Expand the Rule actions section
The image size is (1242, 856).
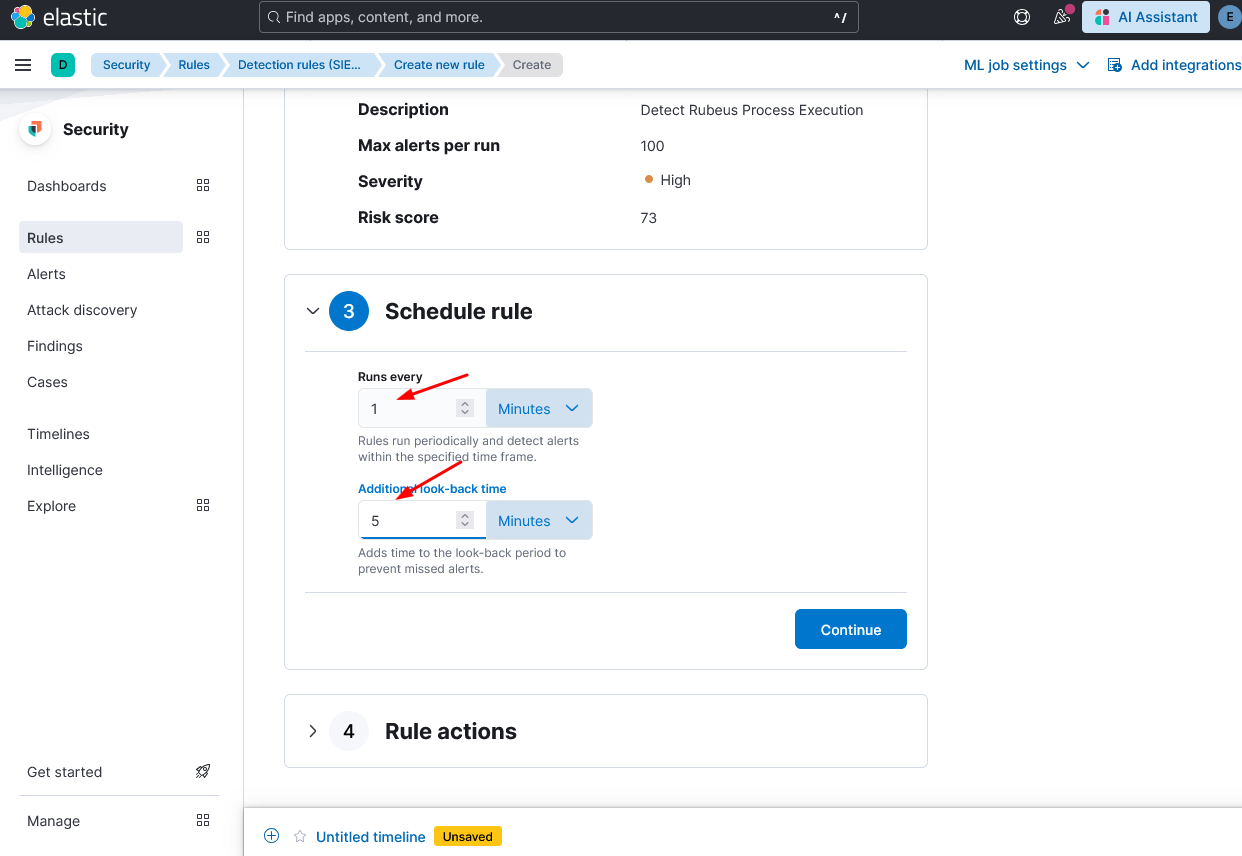coord(313,731)
